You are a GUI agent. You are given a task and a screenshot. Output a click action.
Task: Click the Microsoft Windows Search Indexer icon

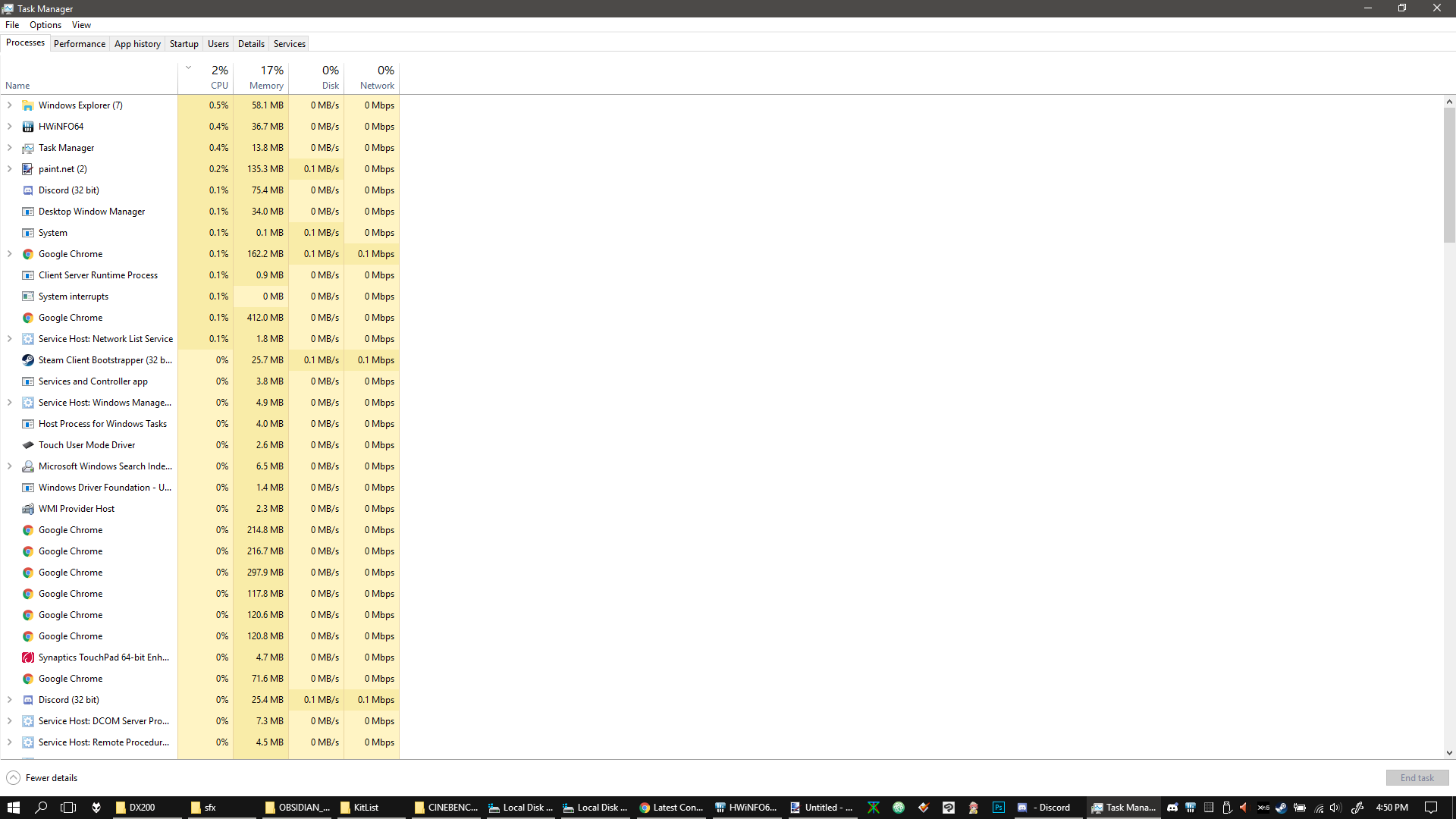click(28, 466)
